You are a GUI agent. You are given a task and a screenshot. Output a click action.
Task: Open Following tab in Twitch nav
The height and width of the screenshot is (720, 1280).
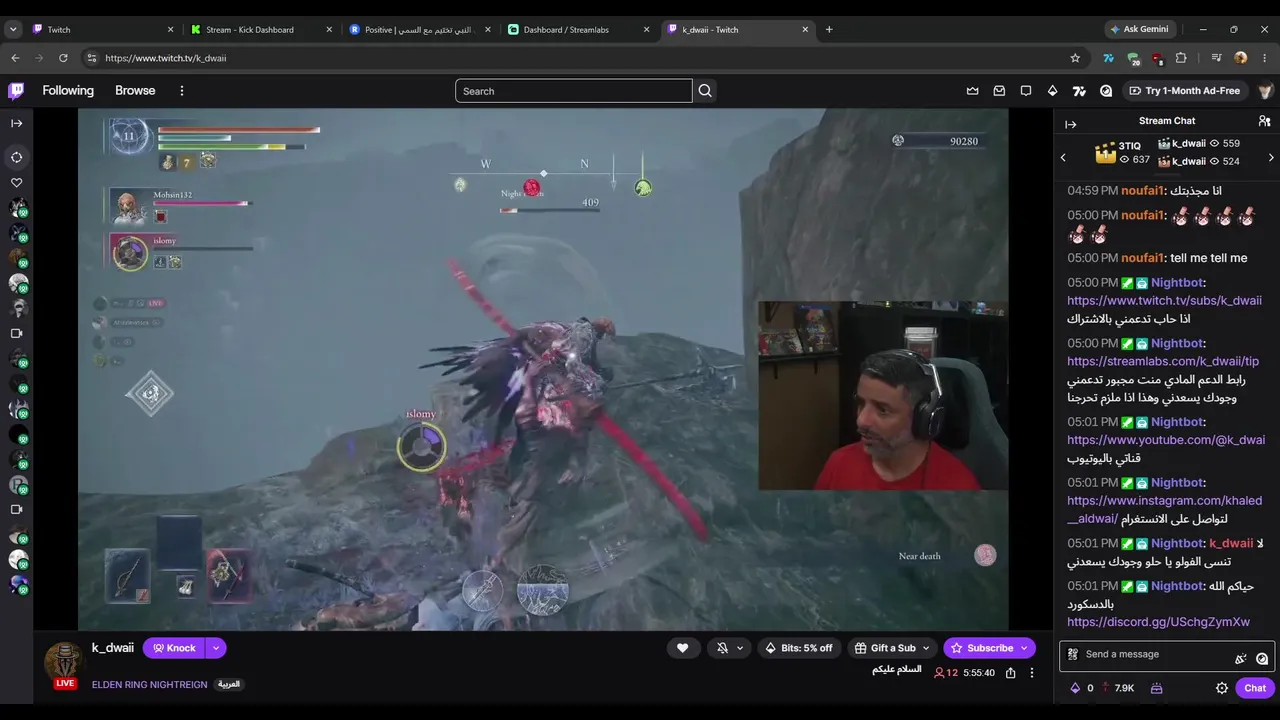pyautogui.click(x=68, y=91)
